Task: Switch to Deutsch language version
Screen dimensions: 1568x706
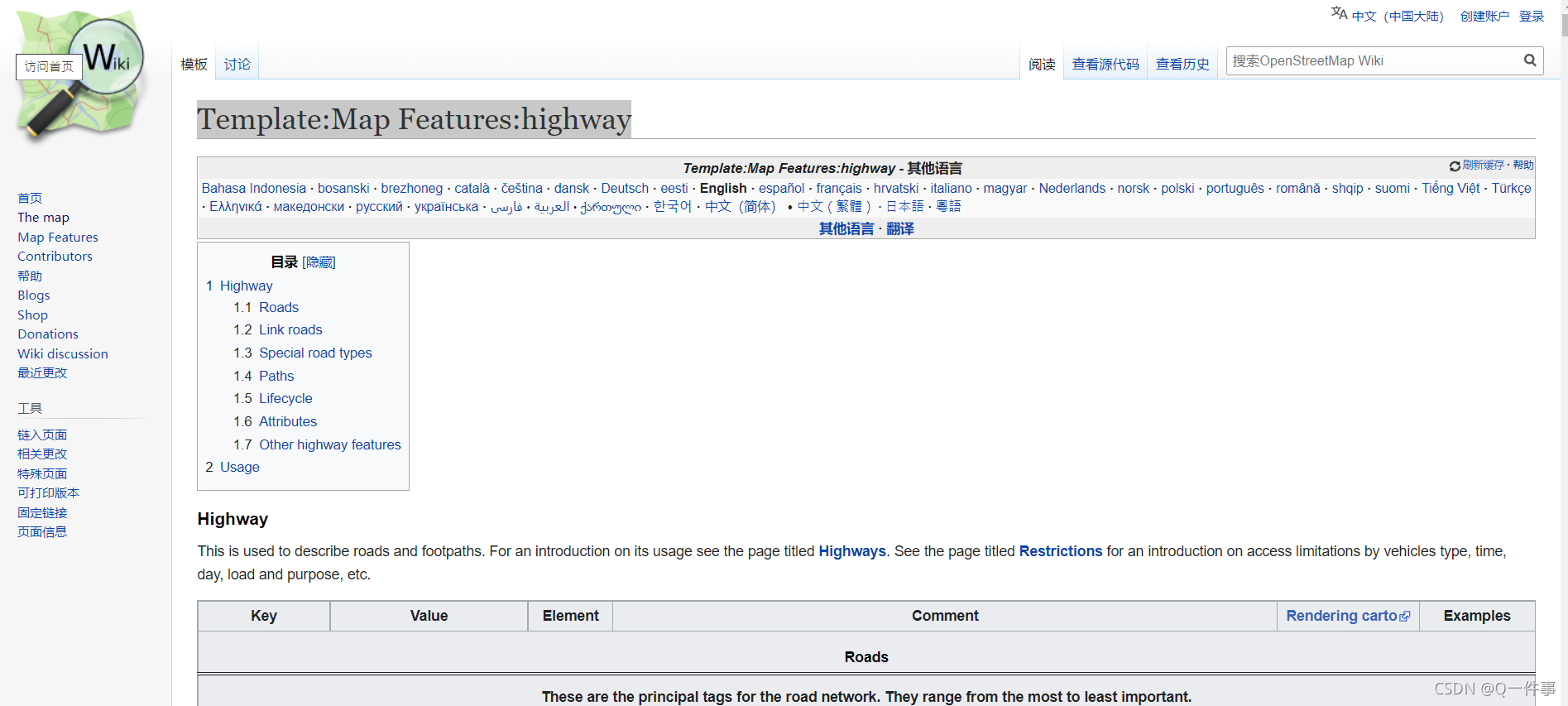Action: click(625, 188)
